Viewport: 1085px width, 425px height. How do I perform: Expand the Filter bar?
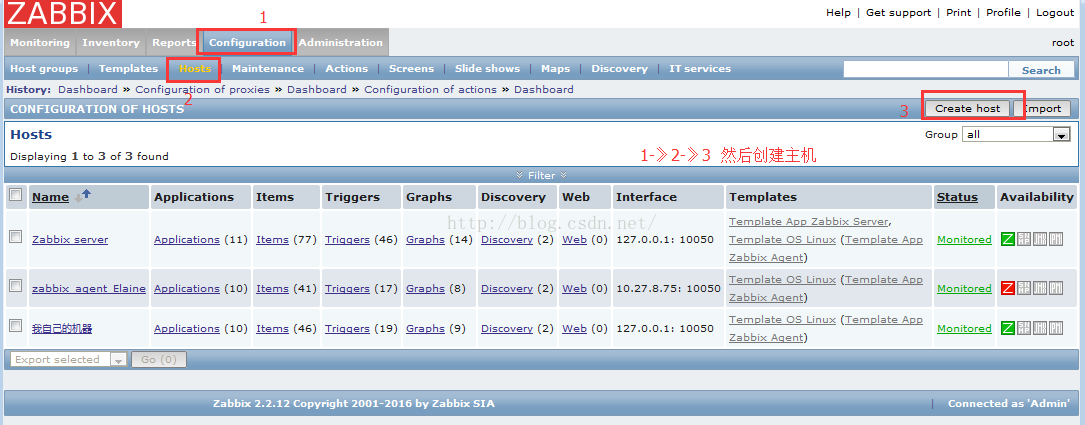[542, 175]
